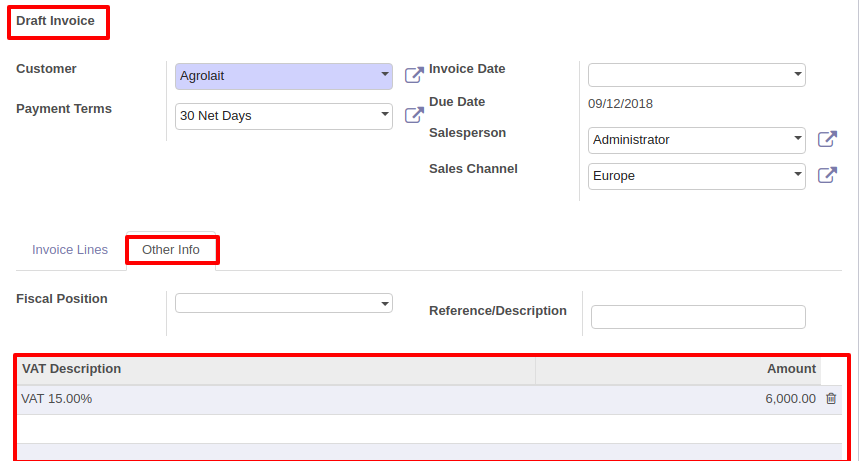
Task: Expand the Customer Agrolait dropdown
Action: tap(284, 76)
